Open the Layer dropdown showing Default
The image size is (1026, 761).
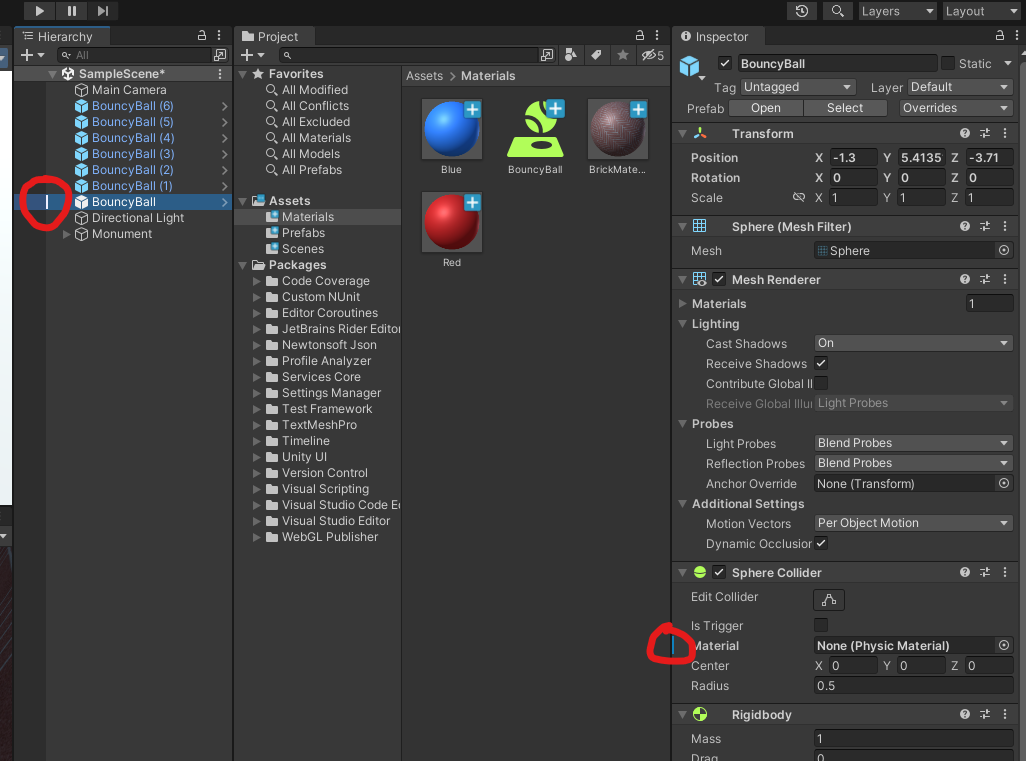click(x=959, y=87)
